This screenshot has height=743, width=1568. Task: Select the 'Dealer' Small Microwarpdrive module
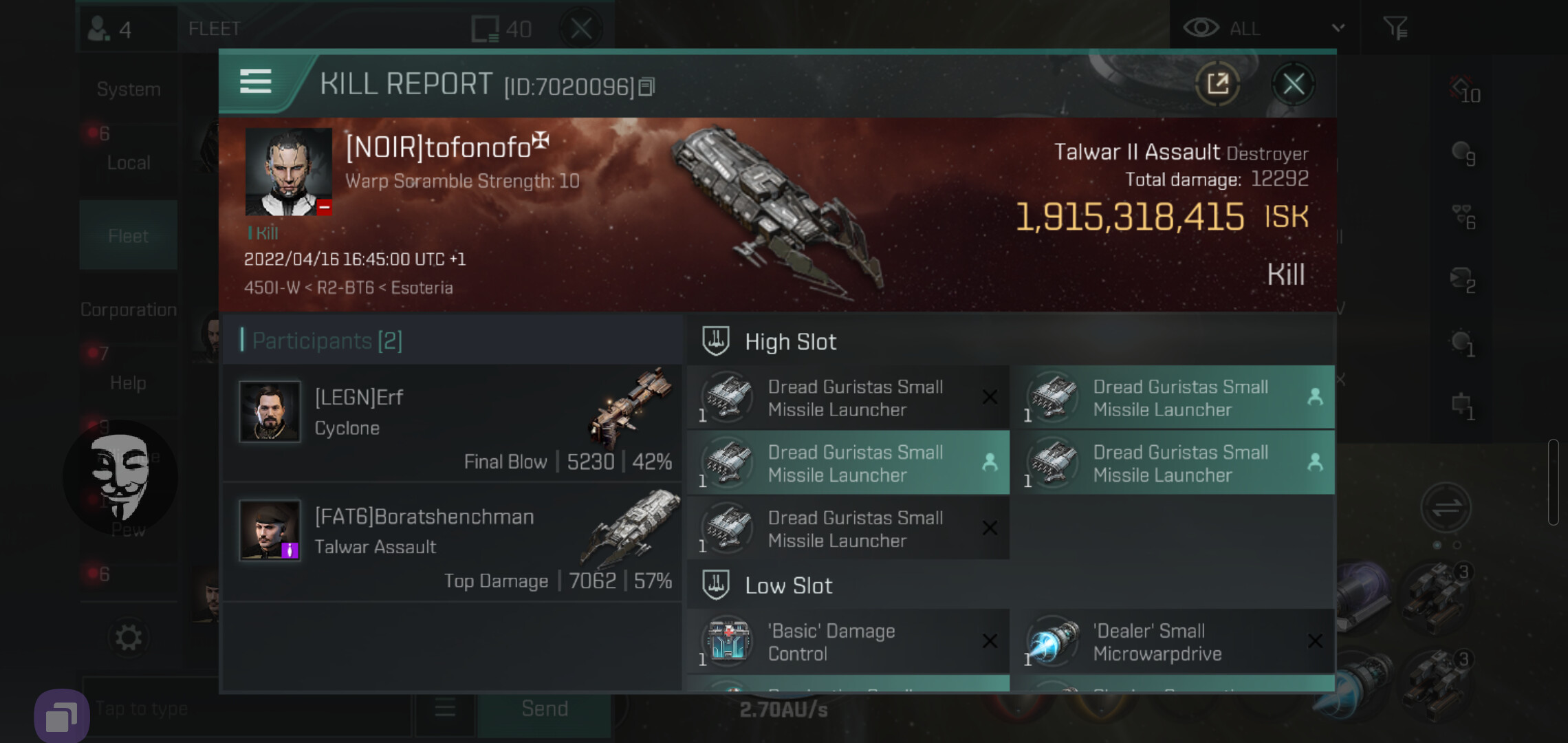click(1176, 641)
